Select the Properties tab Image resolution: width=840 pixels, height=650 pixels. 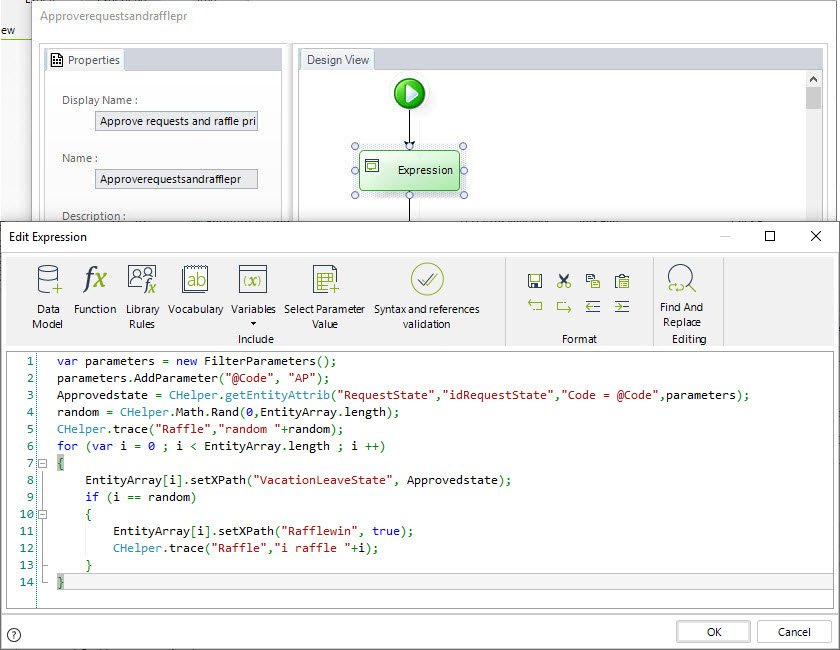(85, 60)
